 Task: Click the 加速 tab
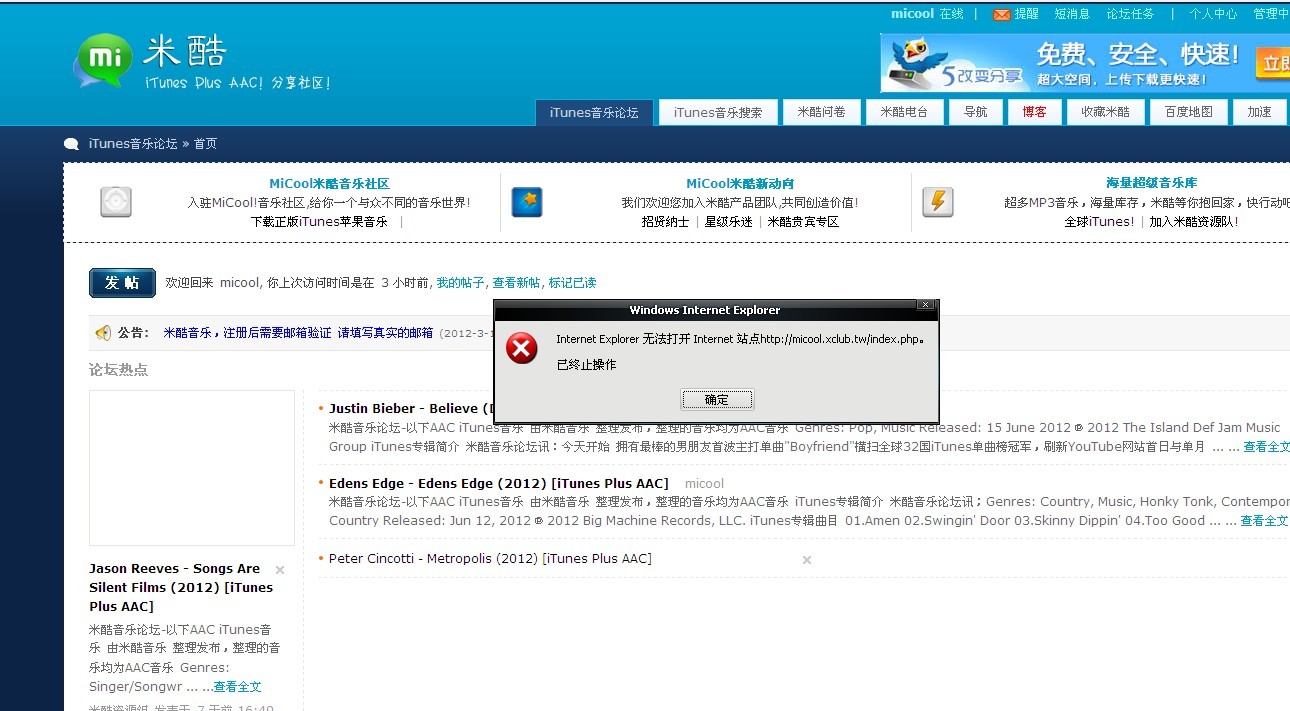tap(1259, 112)
